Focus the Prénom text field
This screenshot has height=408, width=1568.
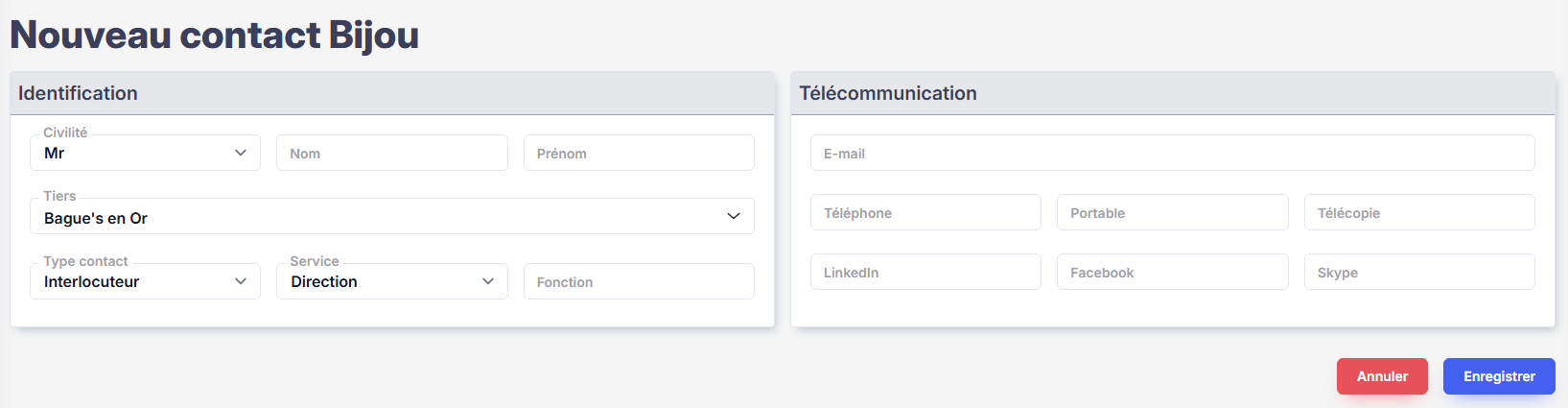(639, 154)
